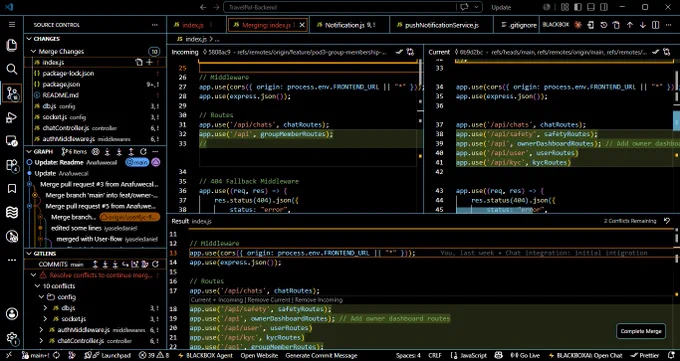
Task: Switch to the index.js tab
Action: coord(193,25)
